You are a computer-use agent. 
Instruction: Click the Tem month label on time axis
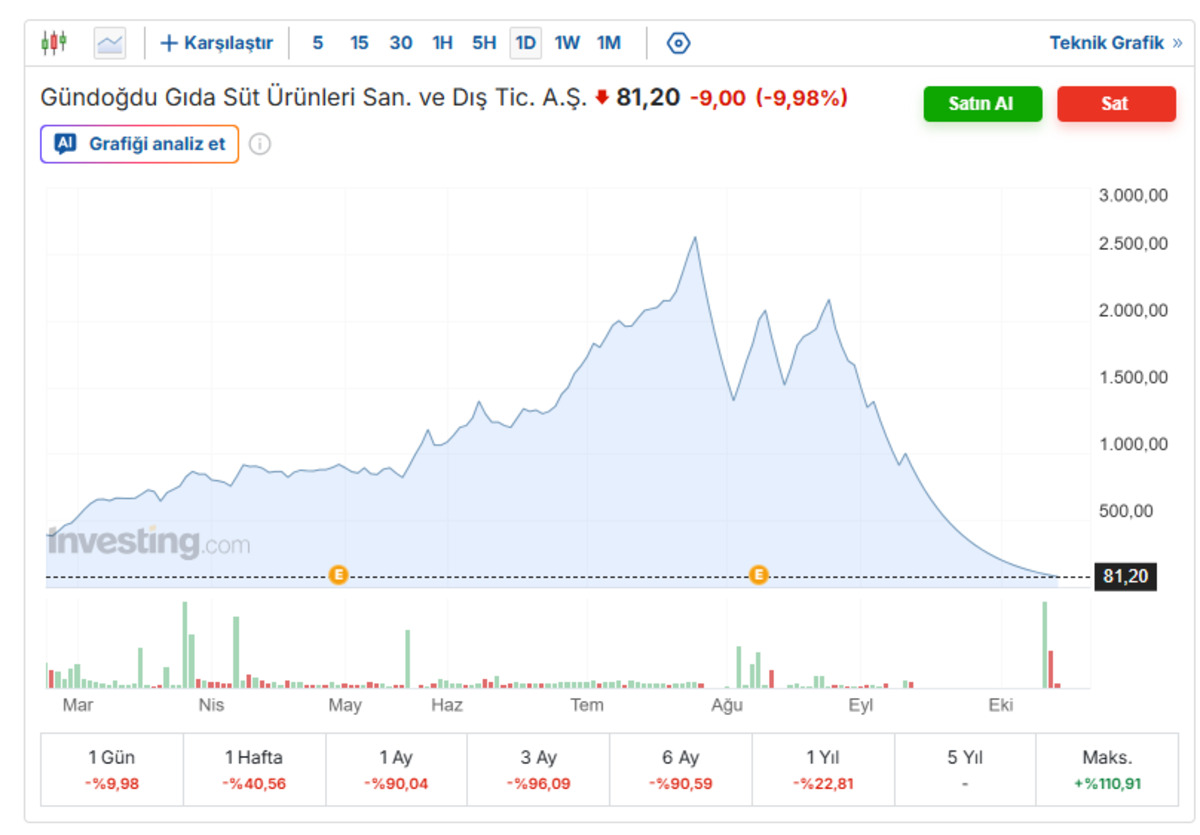click(587, 705)
